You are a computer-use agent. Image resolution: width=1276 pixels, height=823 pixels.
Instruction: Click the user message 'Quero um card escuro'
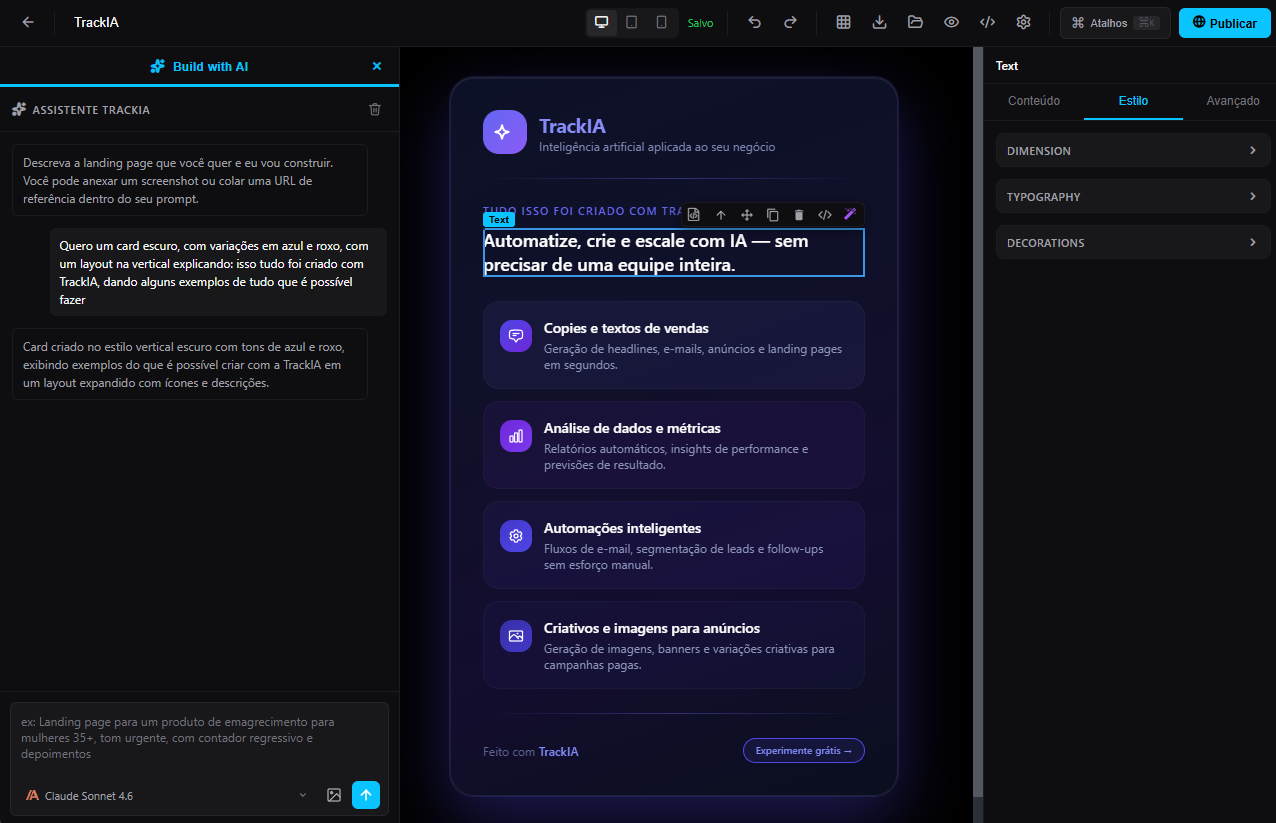(x=218, y=272)
